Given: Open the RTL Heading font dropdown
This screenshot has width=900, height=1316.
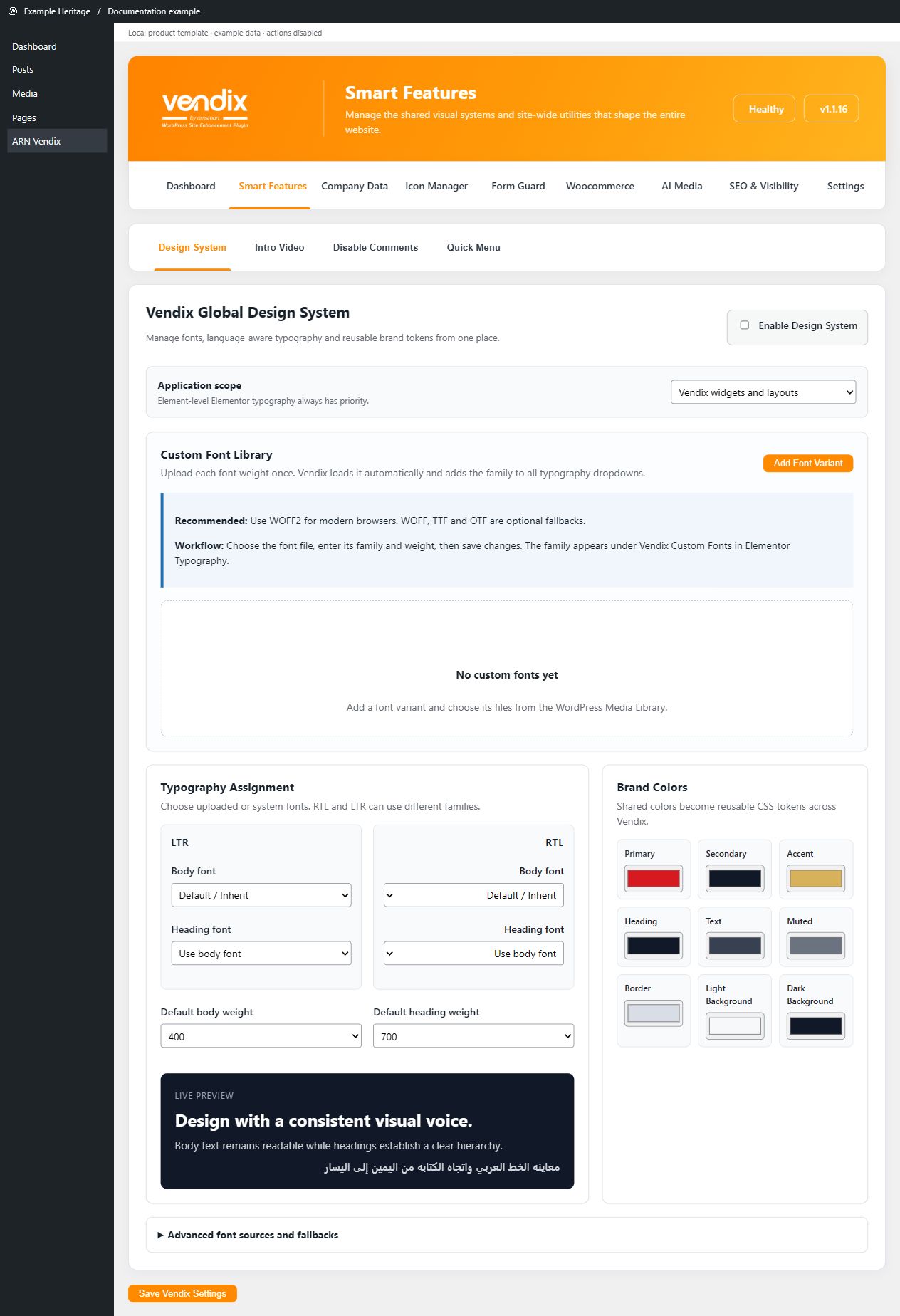Looking at the screenshot, I should tap(473, 954).
